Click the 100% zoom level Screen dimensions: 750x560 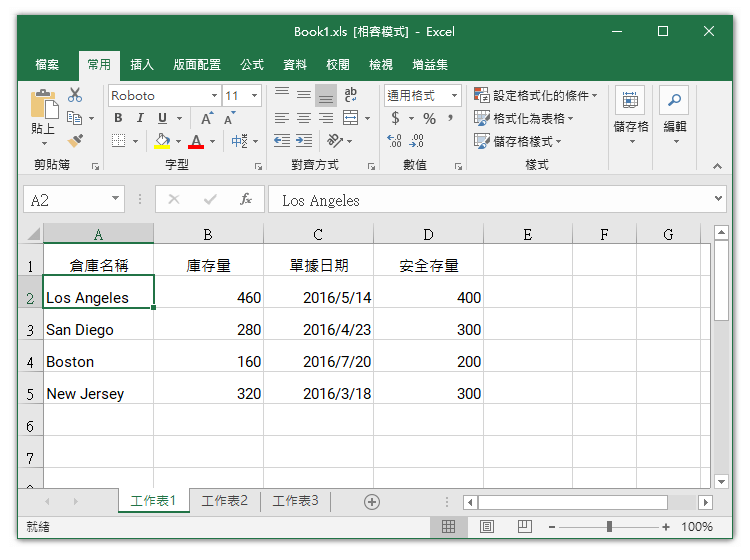point(697,527)
